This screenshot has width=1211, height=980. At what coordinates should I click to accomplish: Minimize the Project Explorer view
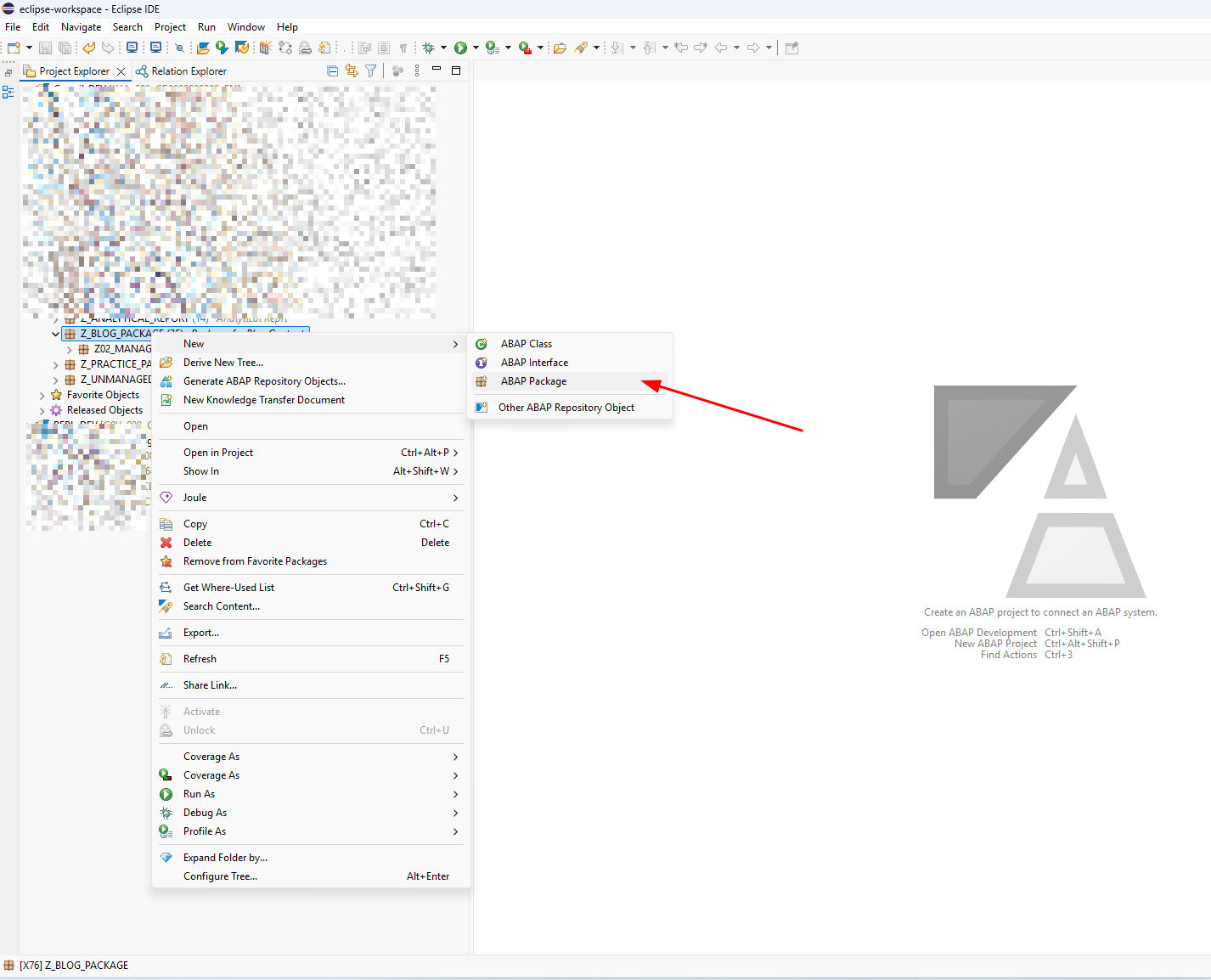coord(437,70)
